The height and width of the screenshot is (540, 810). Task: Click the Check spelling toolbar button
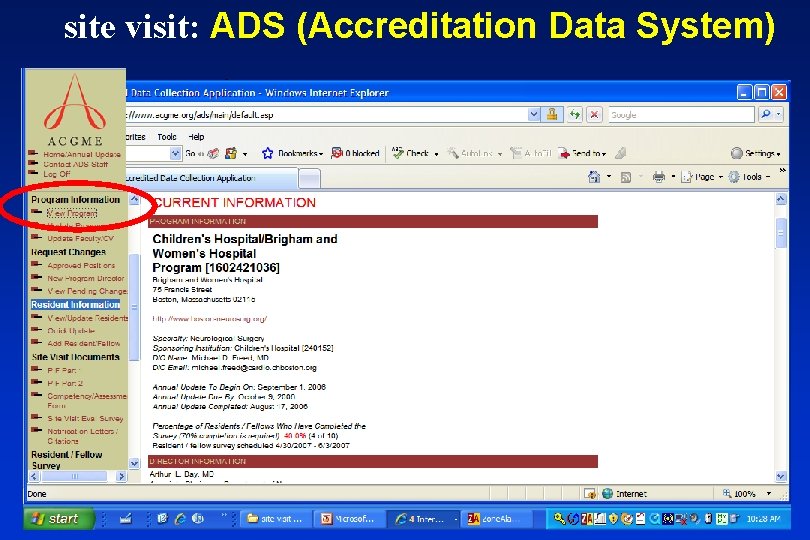point(411,153)
